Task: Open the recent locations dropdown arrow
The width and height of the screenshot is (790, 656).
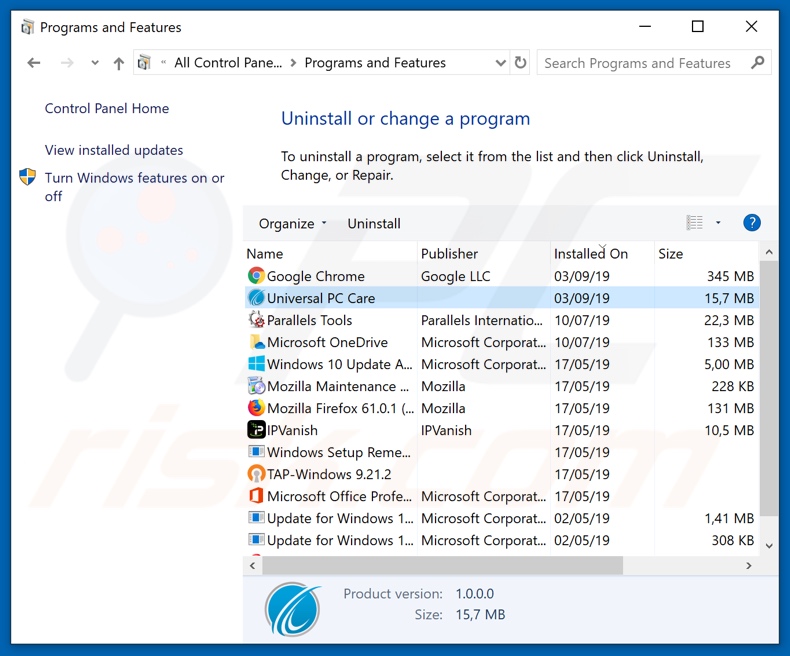Action: click(95, 63)
